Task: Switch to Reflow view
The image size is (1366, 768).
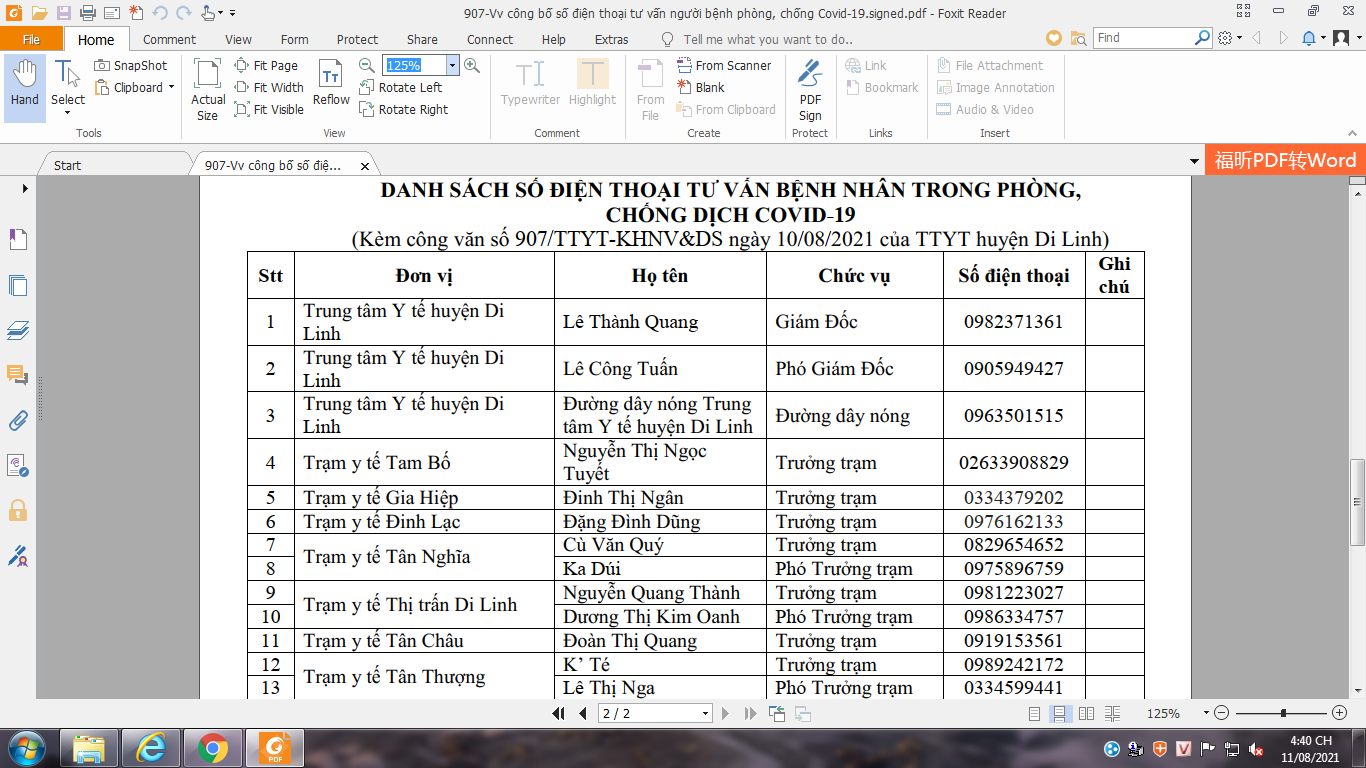Action: point(331,82)
